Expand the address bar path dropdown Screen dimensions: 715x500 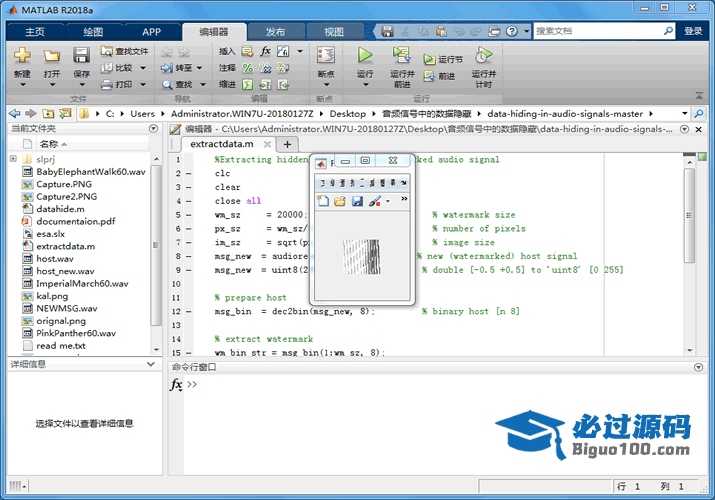click(684, 113)
